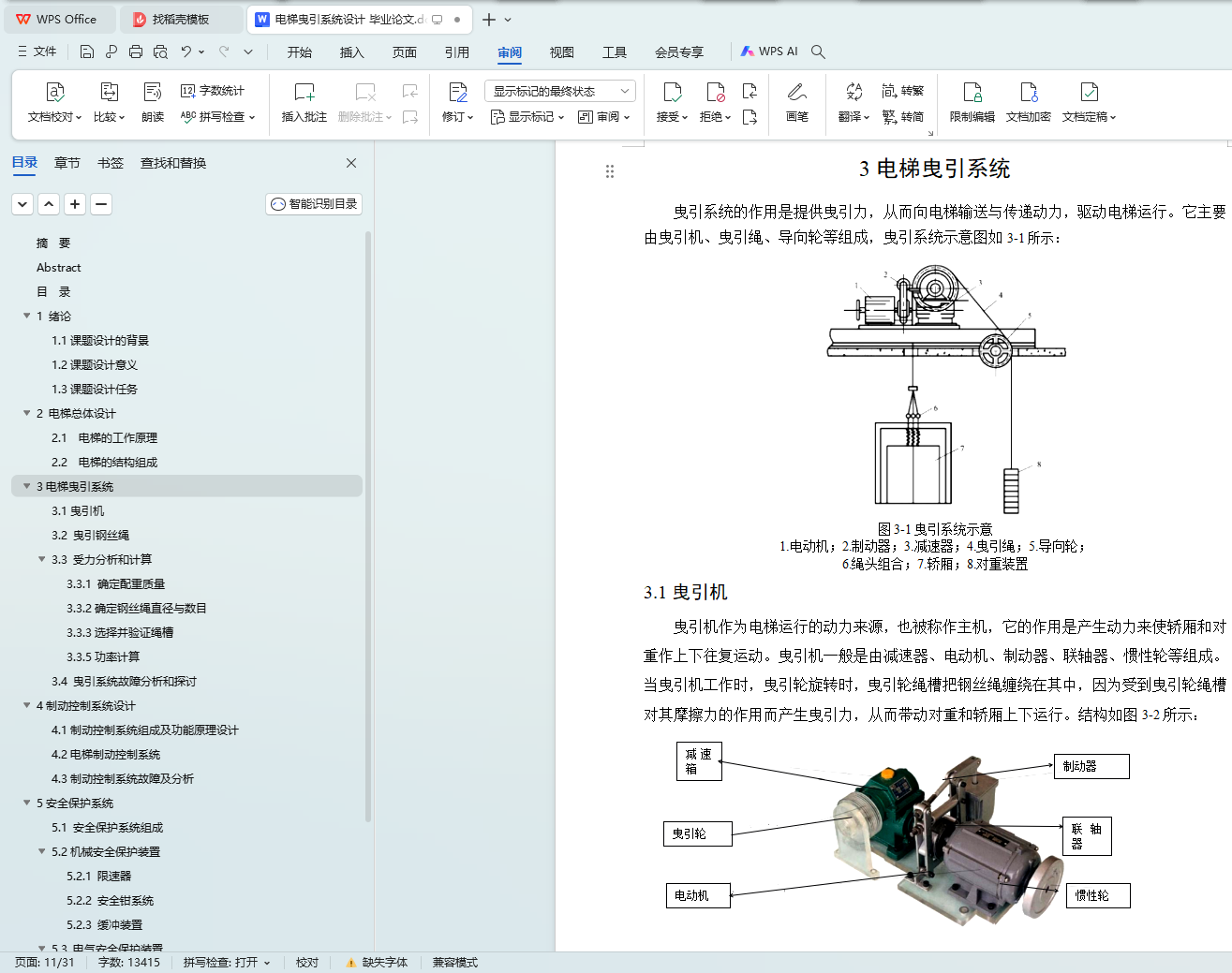The width and height of the screenshot is (1232, 973).
Task: Click 文档定稿 finalize document
Action: click(1089, 102)
